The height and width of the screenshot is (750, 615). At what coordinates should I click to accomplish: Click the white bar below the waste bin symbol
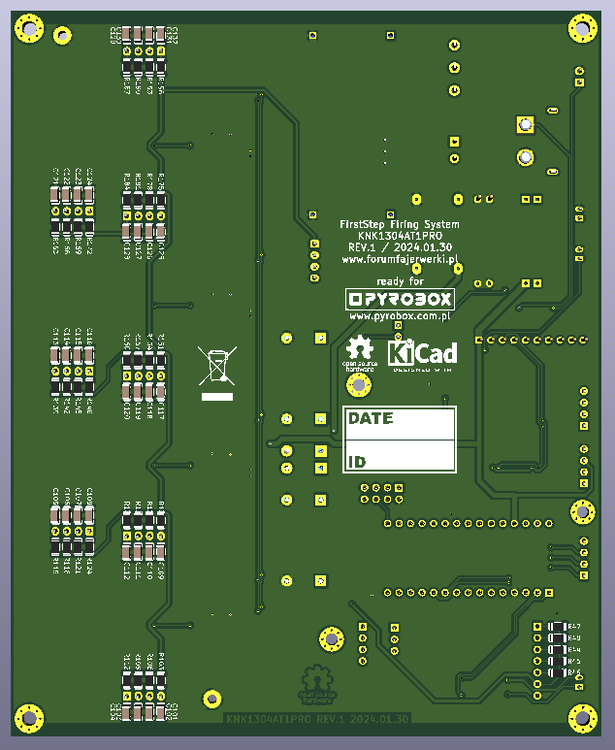pyautogui.click(x=216, y=397)
